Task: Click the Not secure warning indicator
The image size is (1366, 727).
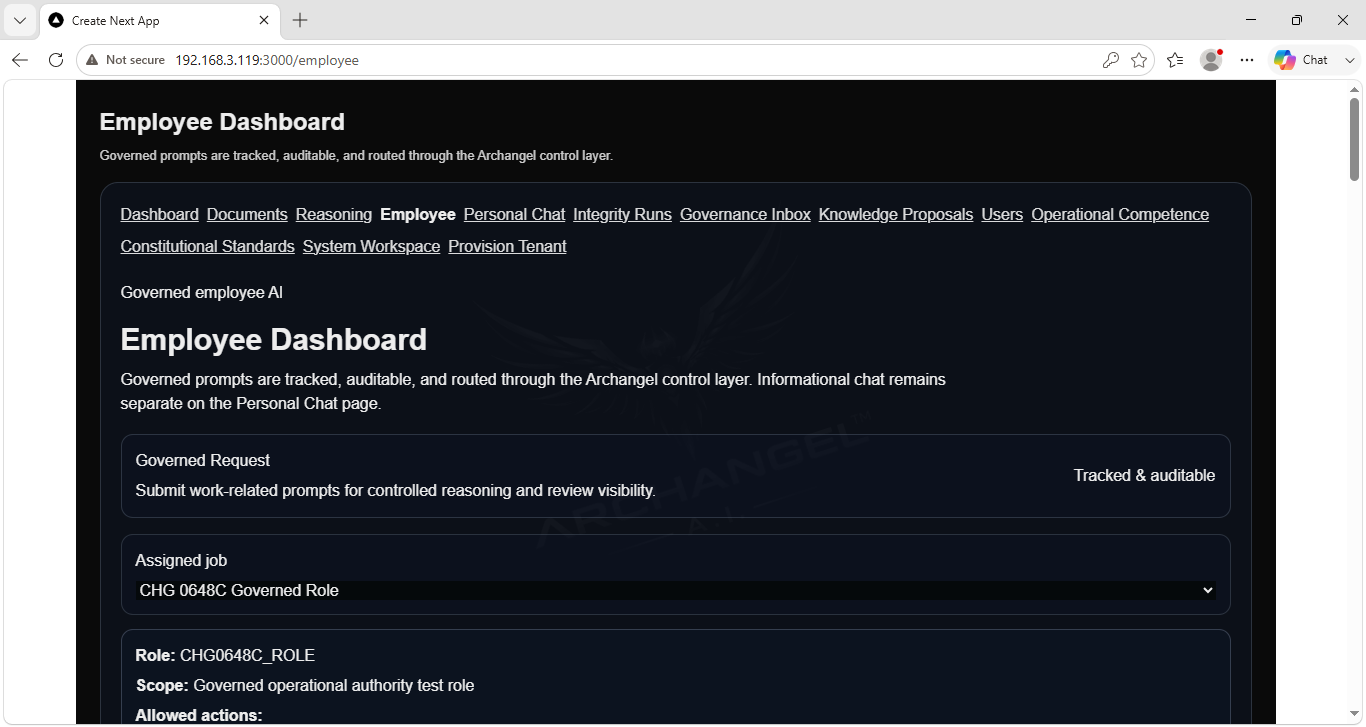Action: 125,60
